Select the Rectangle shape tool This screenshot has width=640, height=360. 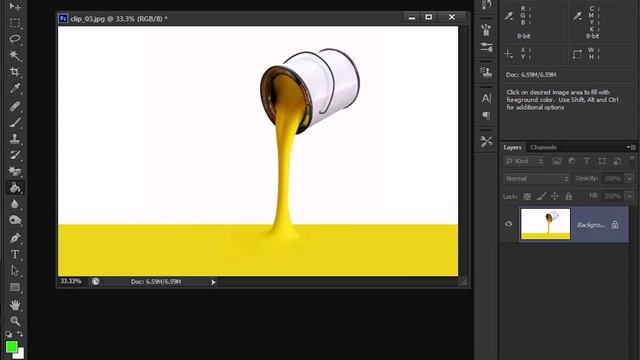pyautogui.click(x=15, y=287)
